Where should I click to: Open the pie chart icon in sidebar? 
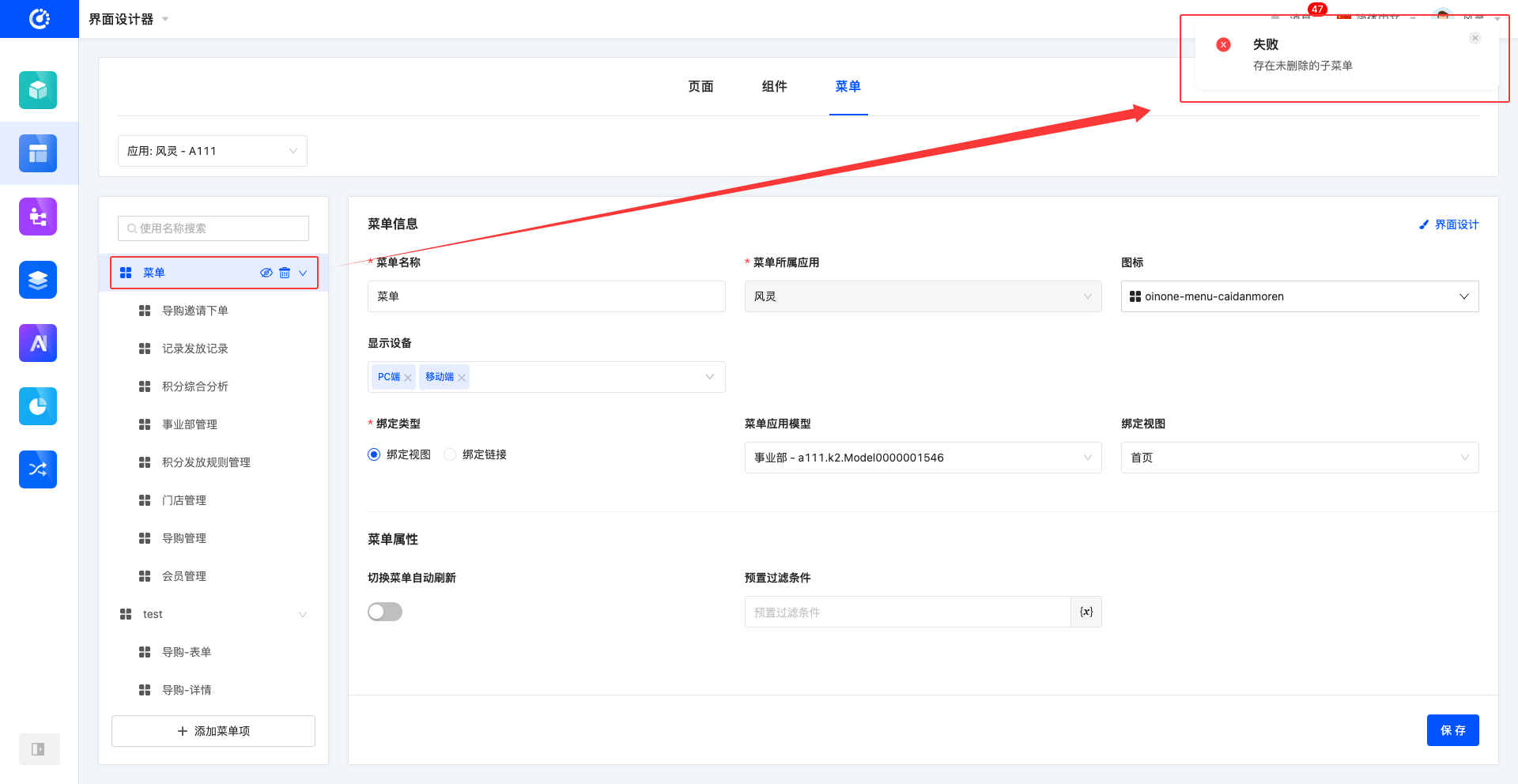click(x=38, y=406)
